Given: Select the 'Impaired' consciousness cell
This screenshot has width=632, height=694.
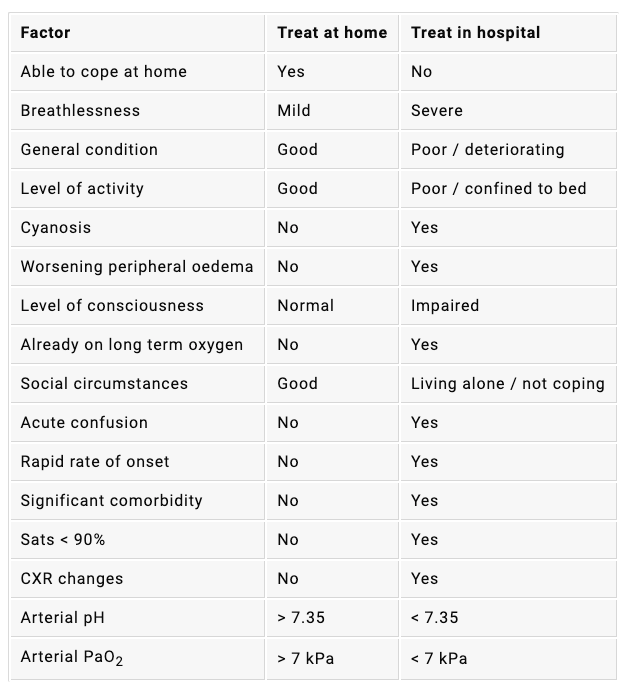Looking at the screenshot, I should click(445, 306).
